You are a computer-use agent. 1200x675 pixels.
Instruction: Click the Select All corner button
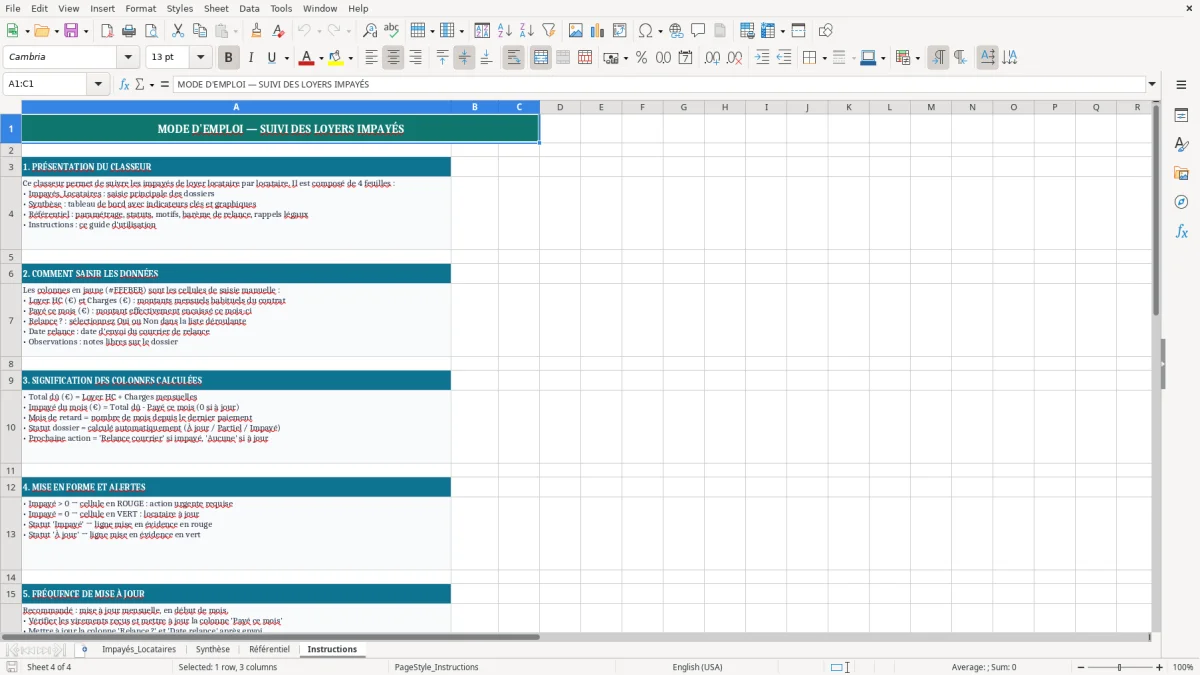[x=11, y=107]
